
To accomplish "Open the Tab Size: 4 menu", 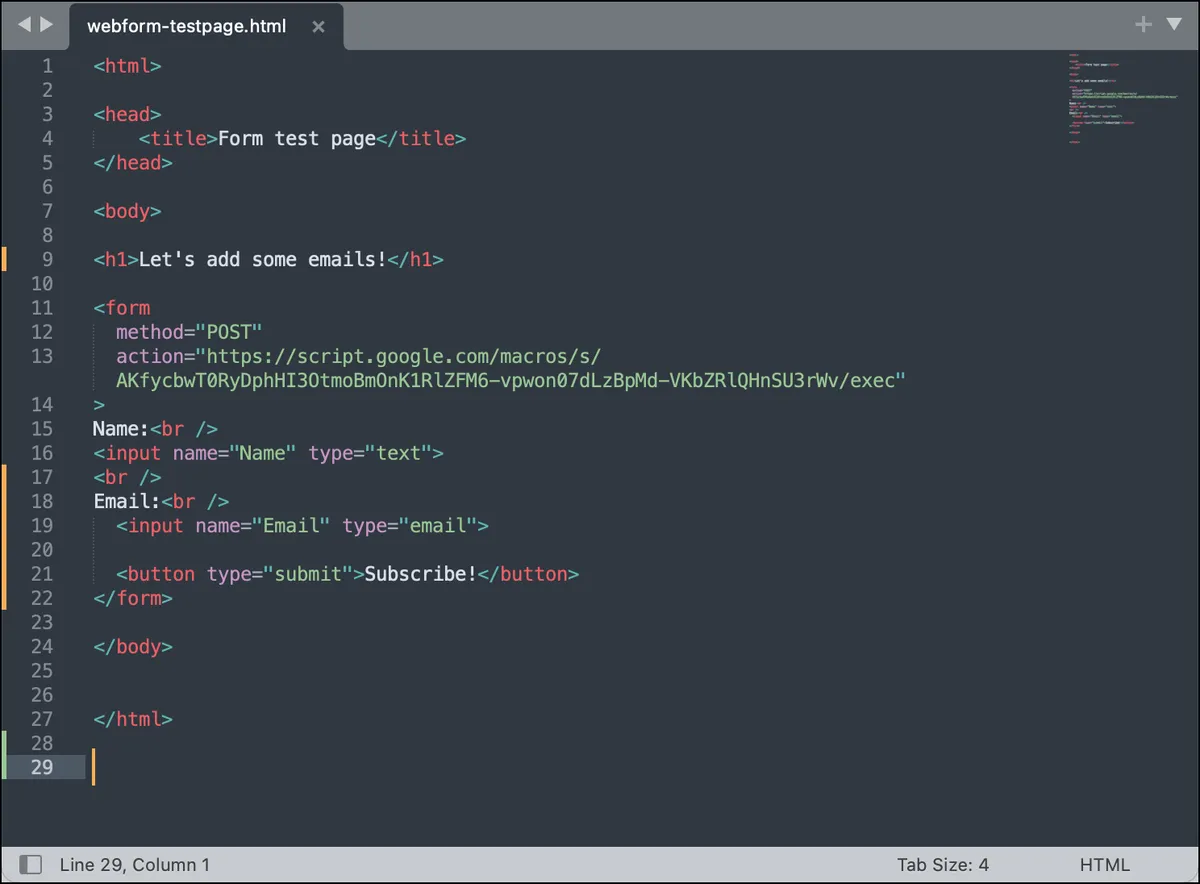I will pyautogui.click(x=943, y=865).
